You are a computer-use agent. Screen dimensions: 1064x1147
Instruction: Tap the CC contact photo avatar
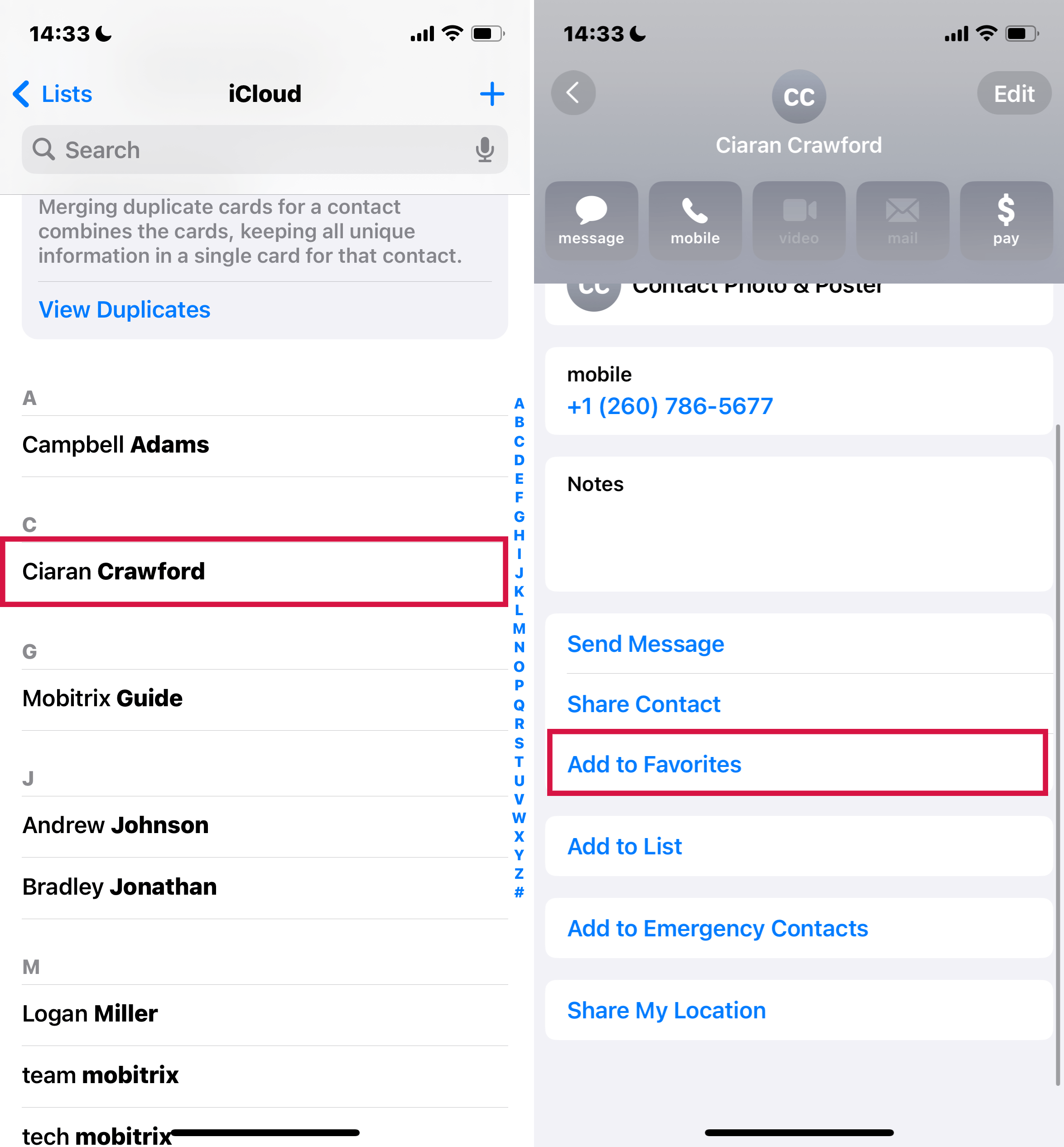797,95
